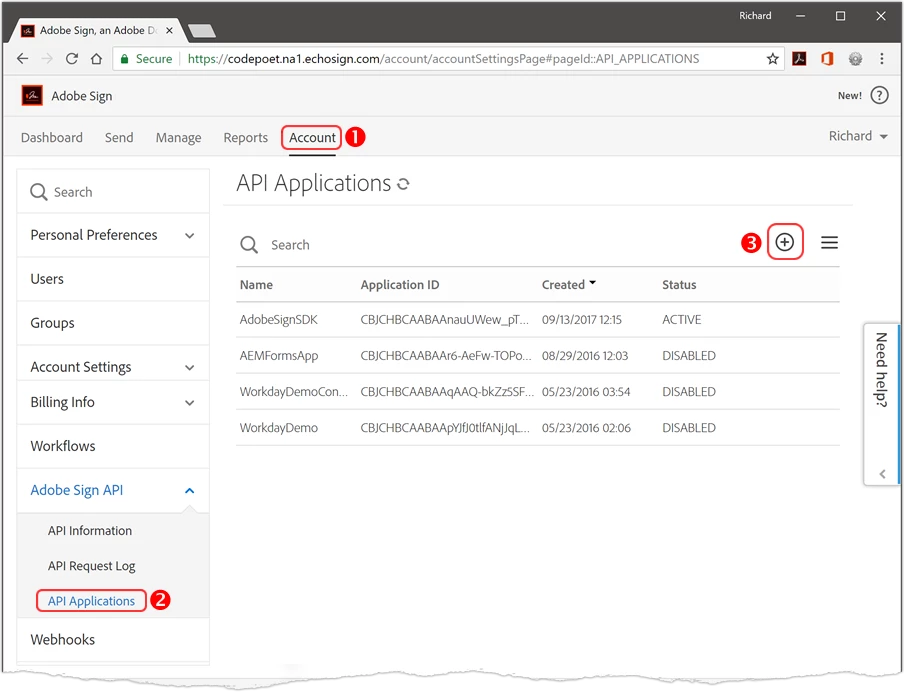Image resolution: width=904 pixels, height=692 pixels.
Task: Open the Groups settings page
Action: (113, 323)
